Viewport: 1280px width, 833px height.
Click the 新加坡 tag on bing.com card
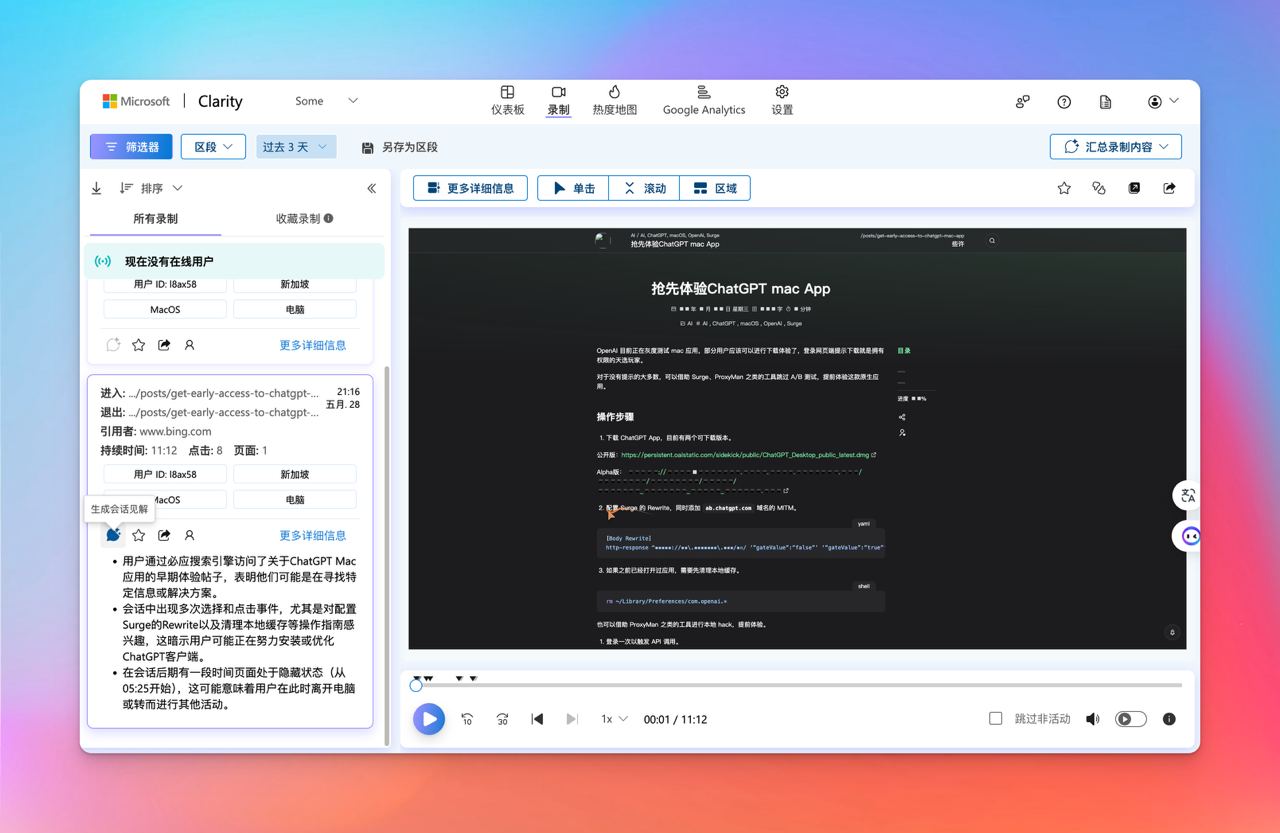click(295, 474)
